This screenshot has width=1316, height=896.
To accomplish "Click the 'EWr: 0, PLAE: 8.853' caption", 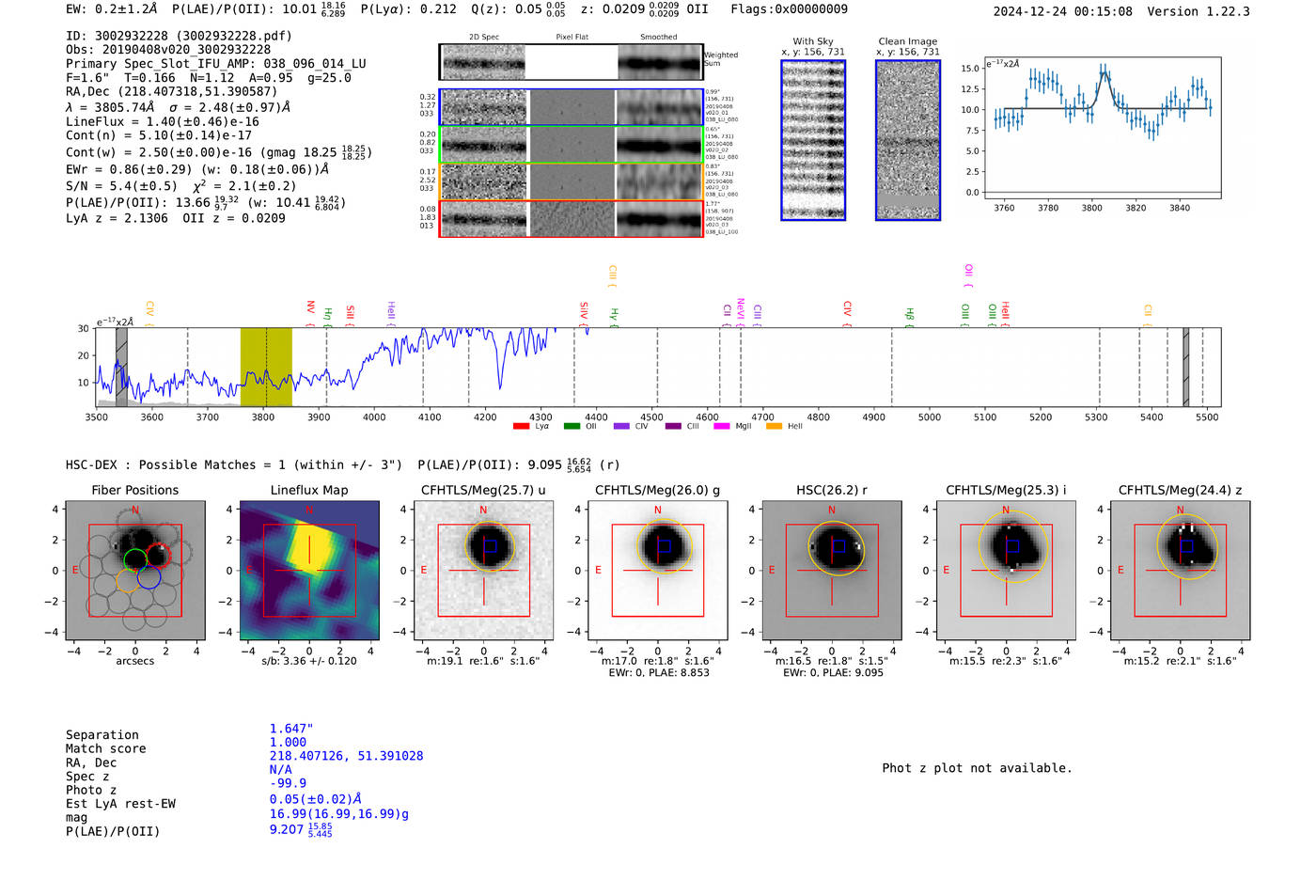I will tap(658, 673).
